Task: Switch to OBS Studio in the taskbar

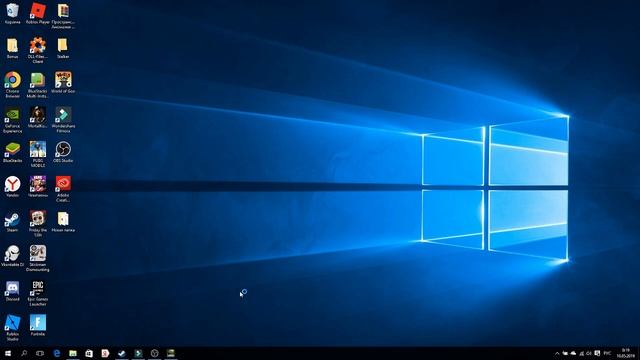Action: 154,353
